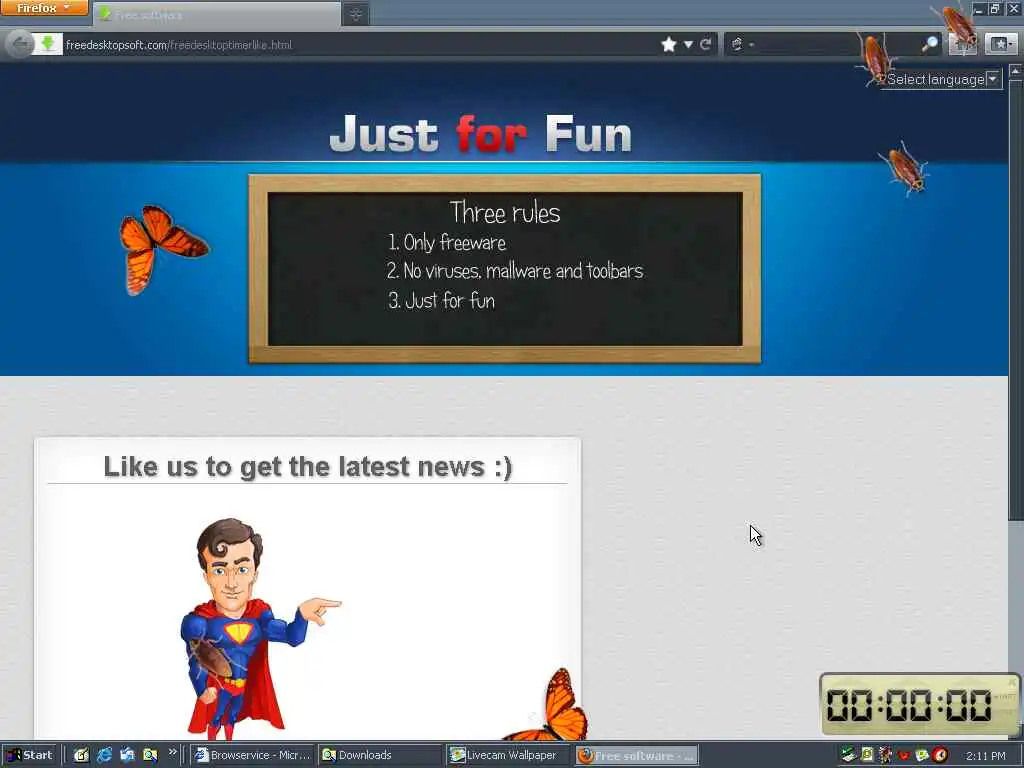This screenshot has width=1024, height=768.
Task: Click the Just for Fun header logo
Action: click(x=481, y=134)
